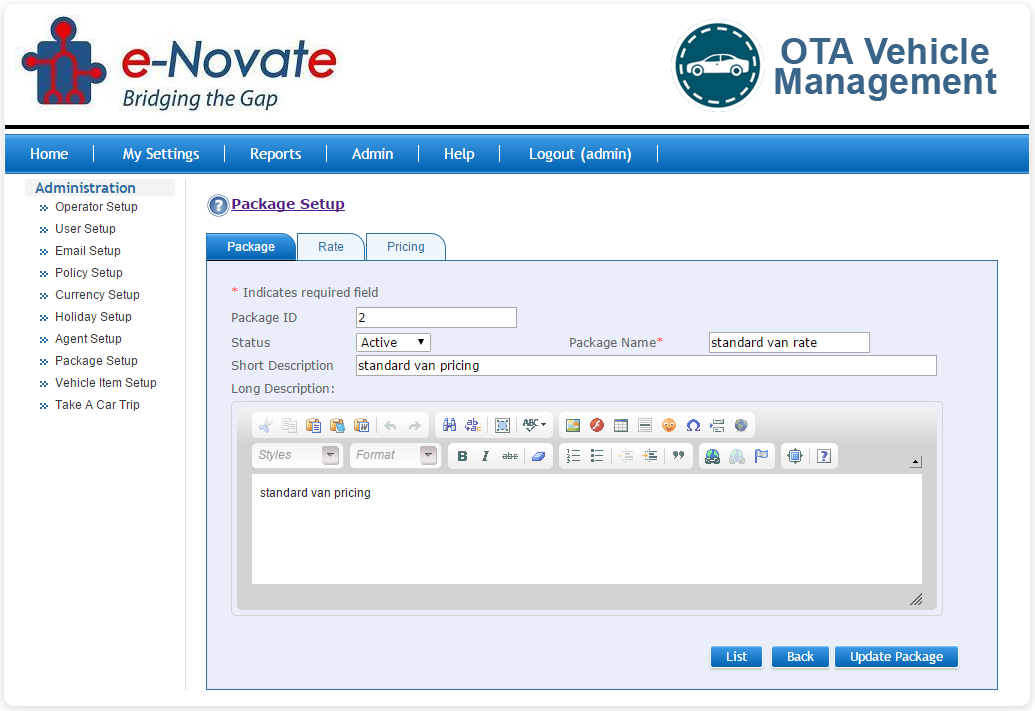Select the Bold formatting icon
This screenshot has height=711, width=1035.
point(462,455)
